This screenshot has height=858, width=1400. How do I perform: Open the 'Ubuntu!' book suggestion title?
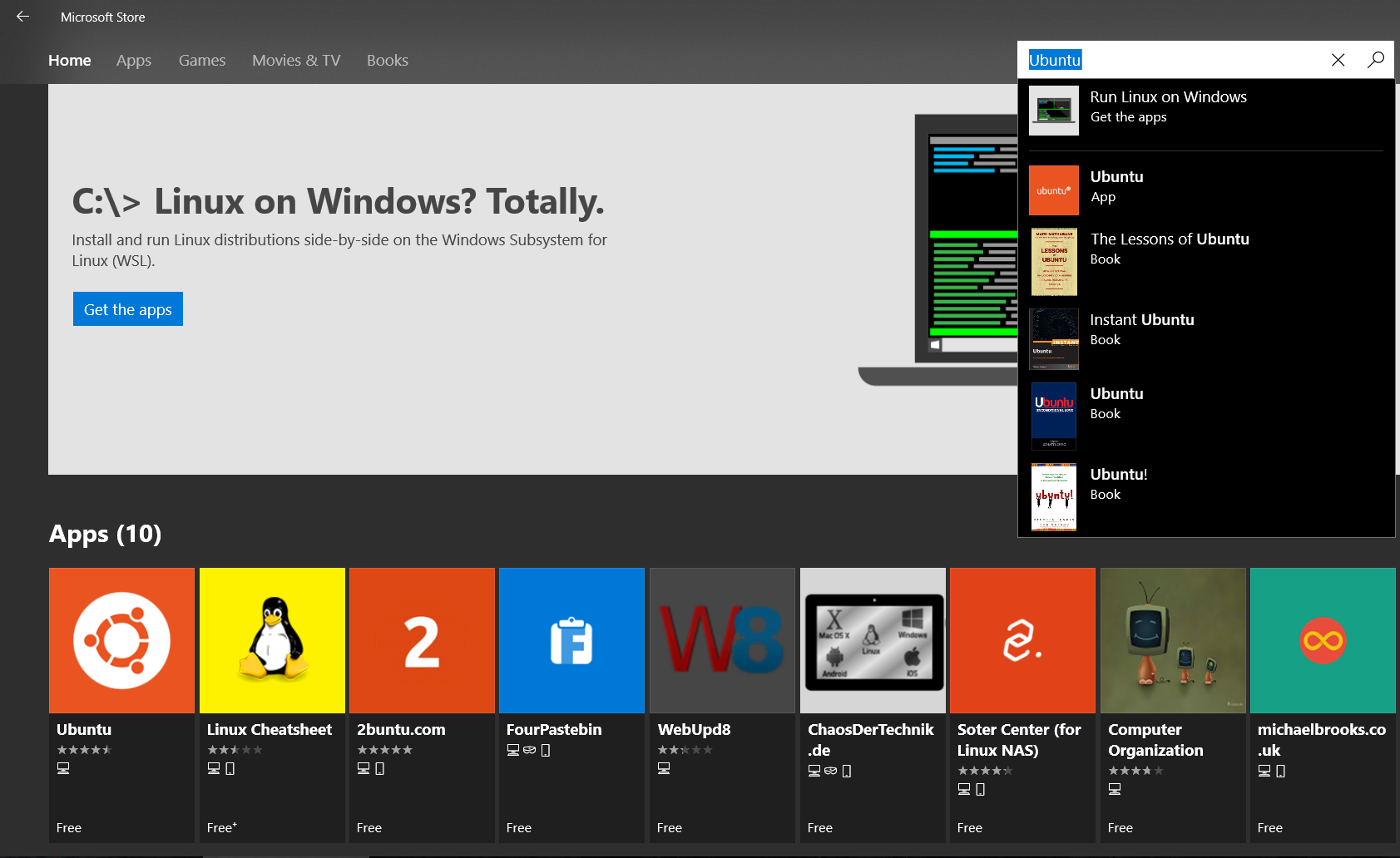[1119, 475]
